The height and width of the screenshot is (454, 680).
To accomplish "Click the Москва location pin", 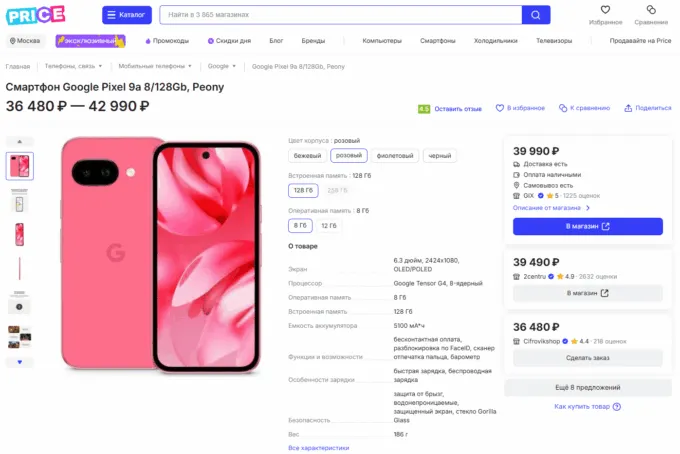I will 14,41.
